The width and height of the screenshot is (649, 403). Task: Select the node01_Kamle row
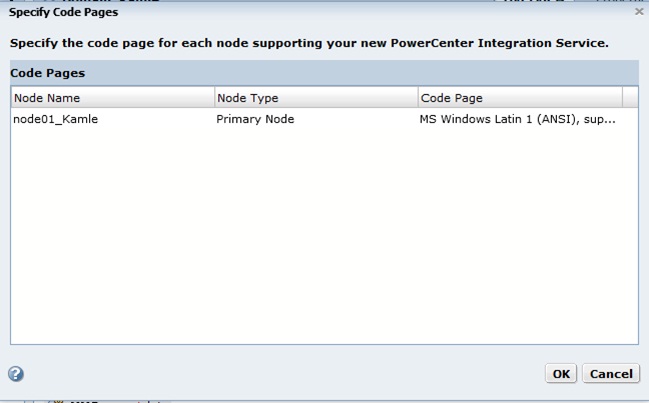point(324,119)
